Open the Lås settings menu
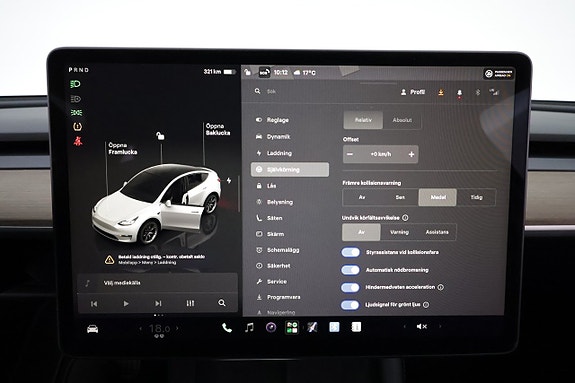The image size is (575, 383). point(266,186)
